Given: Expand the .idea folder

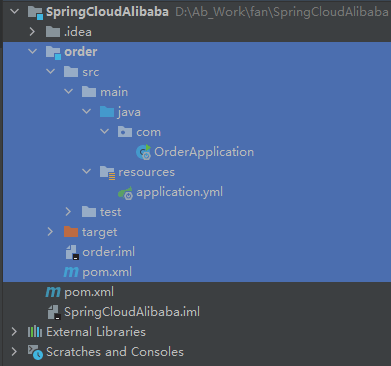Looking at the screenshot, I should point(32,32).
